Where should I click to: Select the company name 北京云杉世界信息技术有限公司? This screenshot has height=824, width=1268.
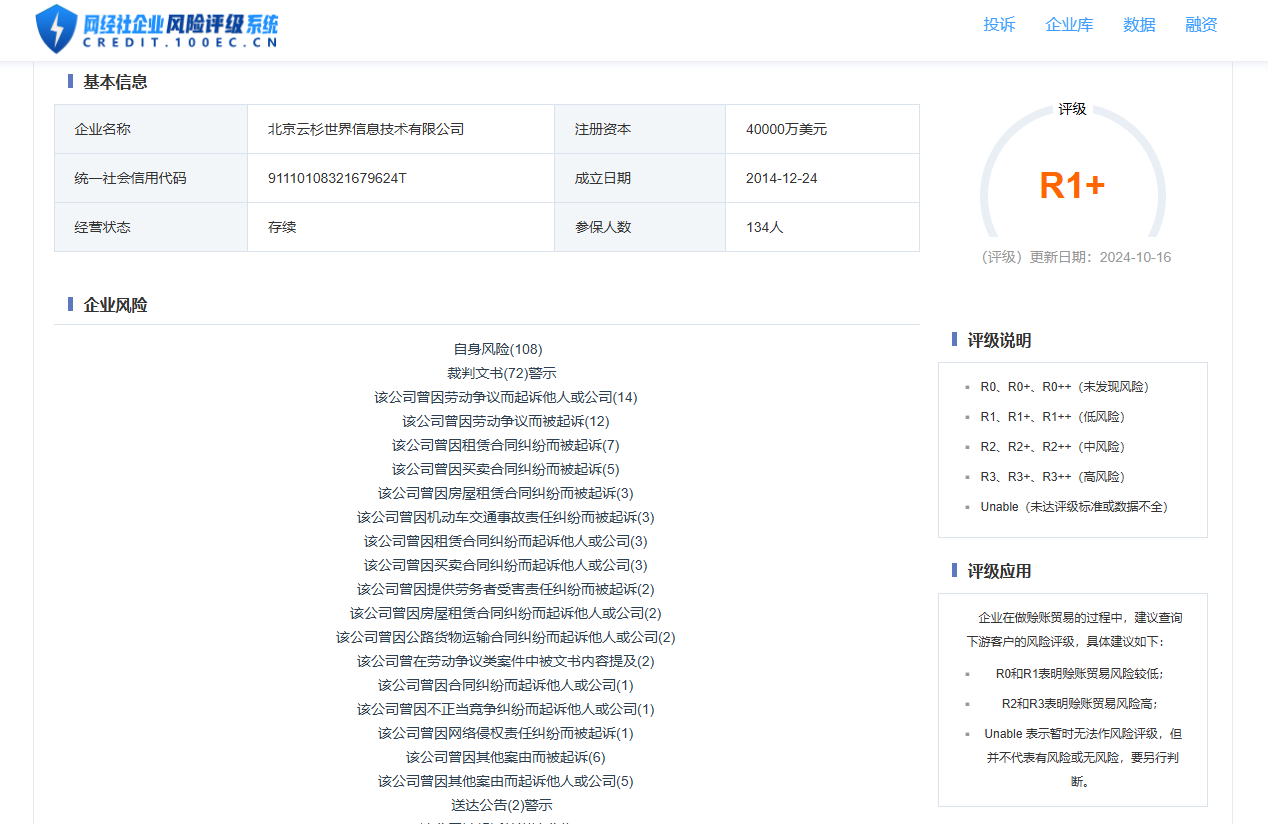366,129
